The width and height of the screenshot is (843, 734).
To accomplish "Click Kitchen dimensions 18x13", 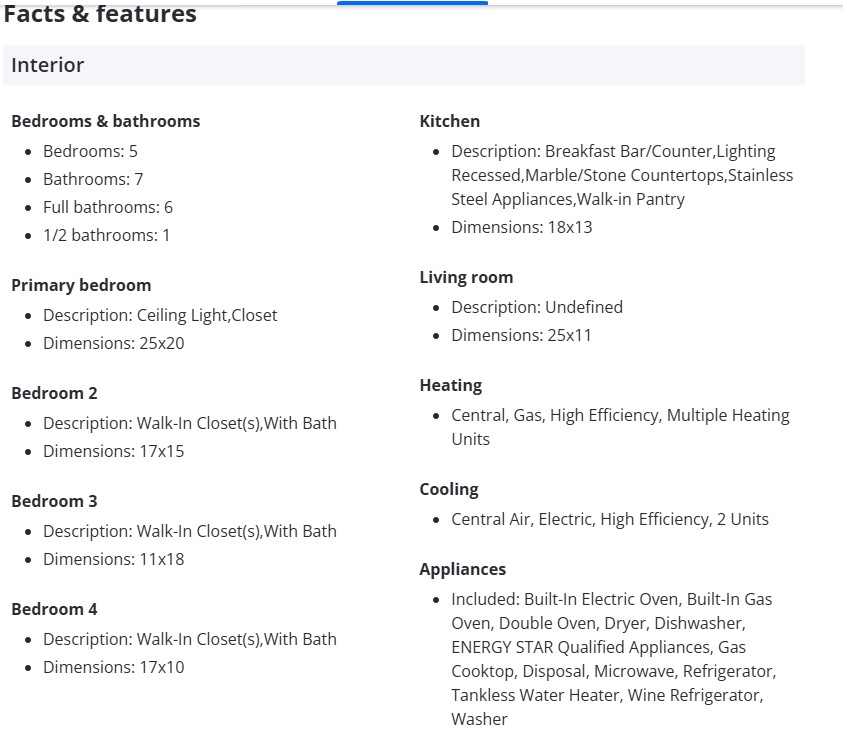I will pyautogui.click(x=521, y=227).
